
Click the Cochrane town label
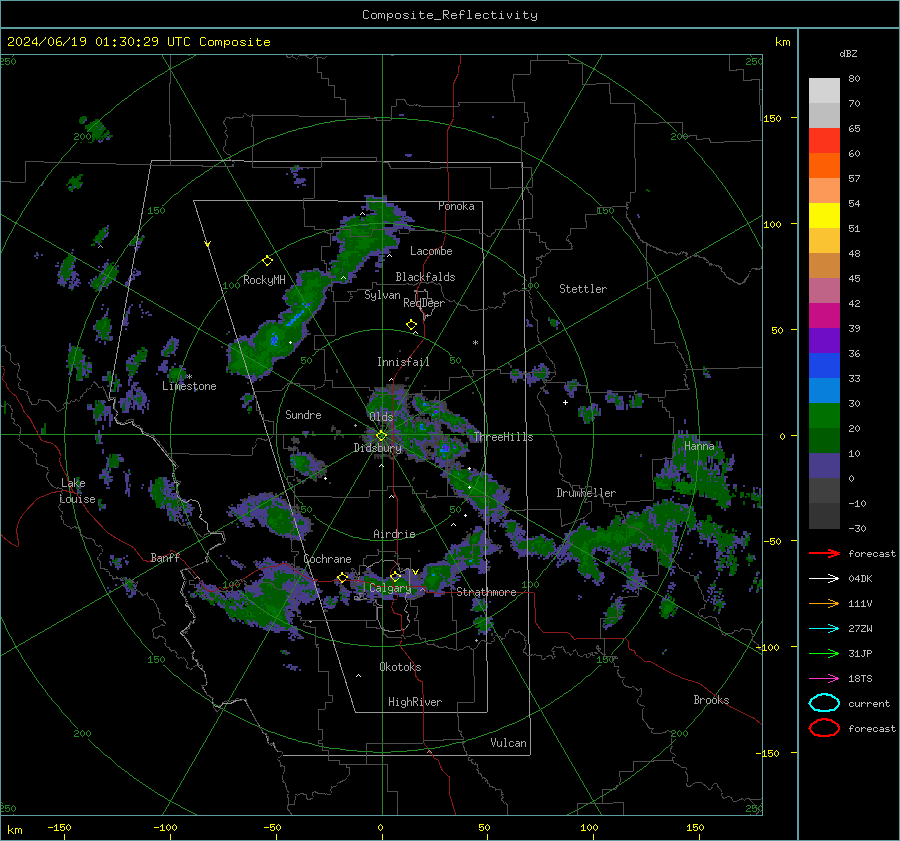(x=327, y=559)
